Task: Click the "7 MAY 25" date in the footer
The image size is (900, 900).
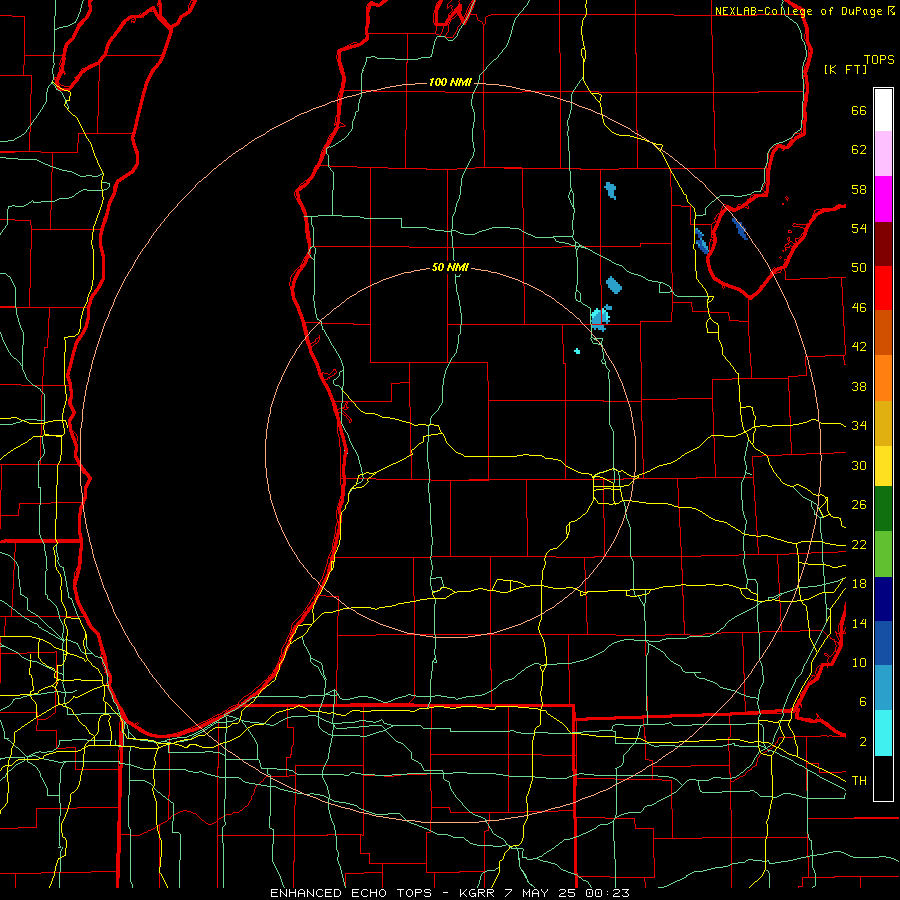Action: 540,893
